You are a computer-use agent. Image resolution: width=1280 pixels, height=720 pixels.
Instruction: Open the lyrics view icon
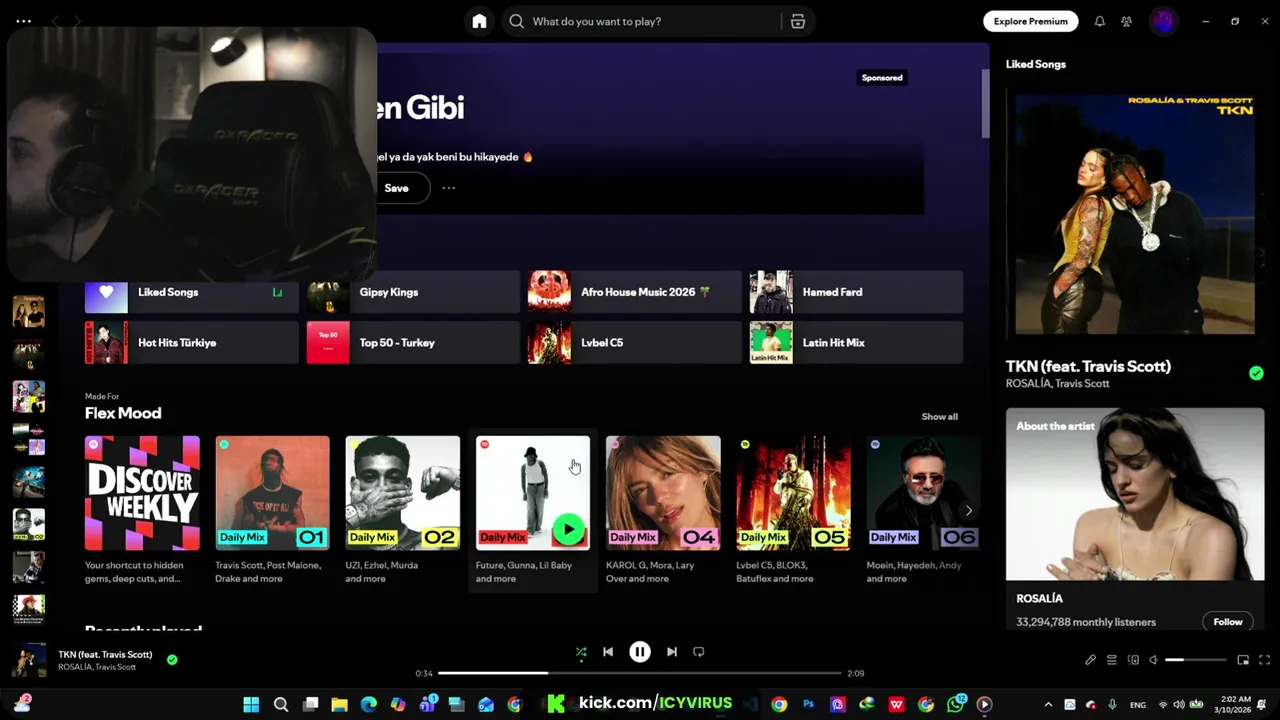pyautogui.click(x=1091, y=660)
